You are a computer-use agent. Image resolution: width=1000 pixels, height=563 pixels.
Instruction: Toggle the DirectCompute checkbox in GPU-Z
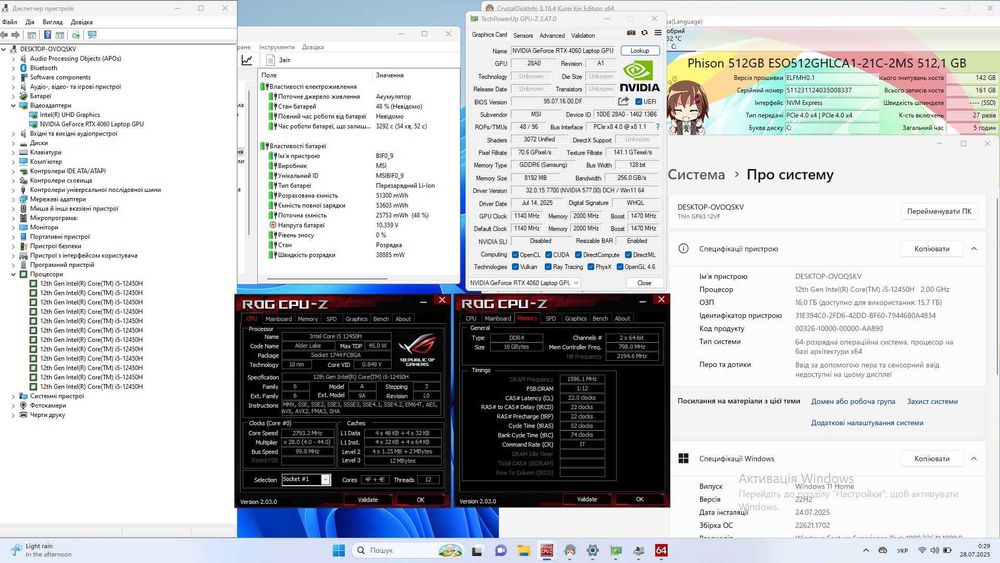[578, 254]
